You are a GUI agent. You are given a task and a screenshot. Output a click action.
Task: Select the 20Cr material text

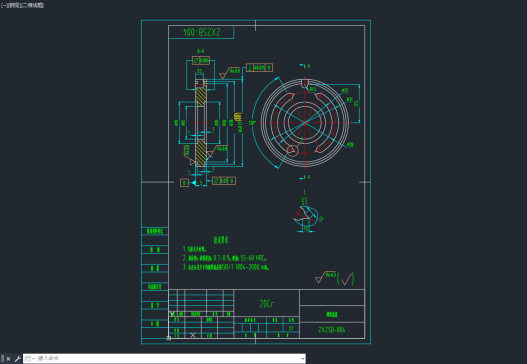point(267,304)
